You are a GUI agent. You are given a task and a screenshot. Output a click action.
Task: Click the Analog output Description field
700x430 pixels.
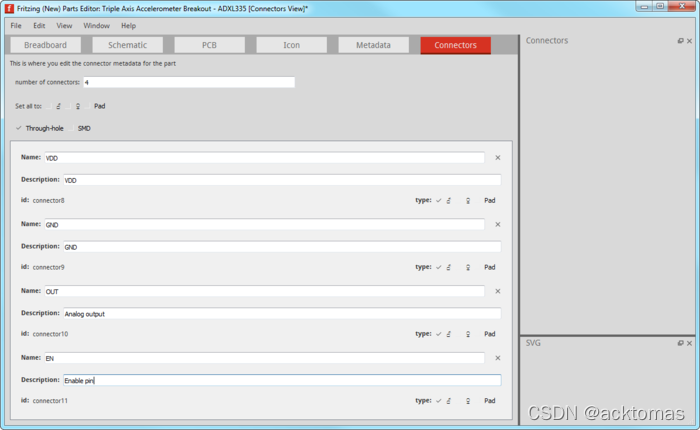[282, 313]
